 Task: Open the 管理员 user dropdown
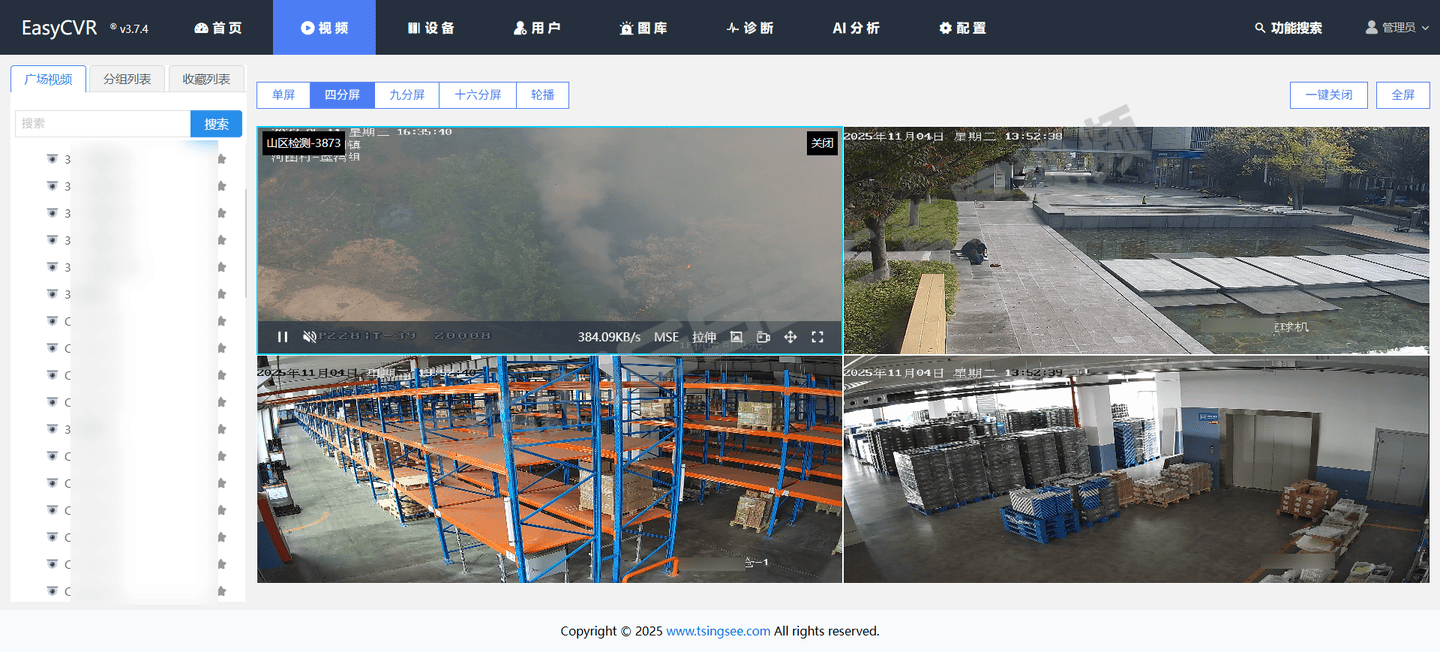click(1396, 28)
